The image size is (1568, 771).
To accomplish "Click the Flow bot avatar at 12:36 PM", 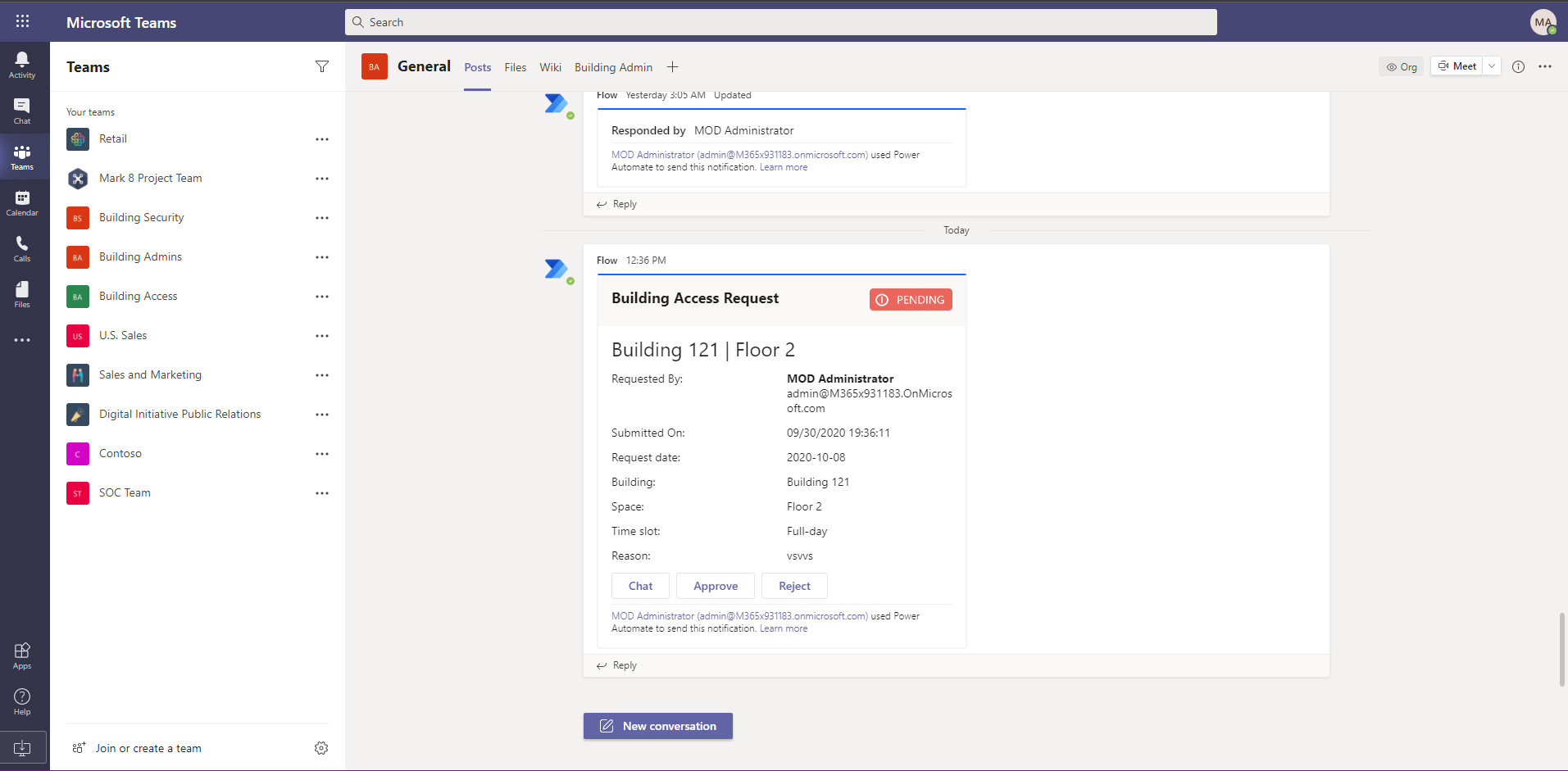I will 557,269.
